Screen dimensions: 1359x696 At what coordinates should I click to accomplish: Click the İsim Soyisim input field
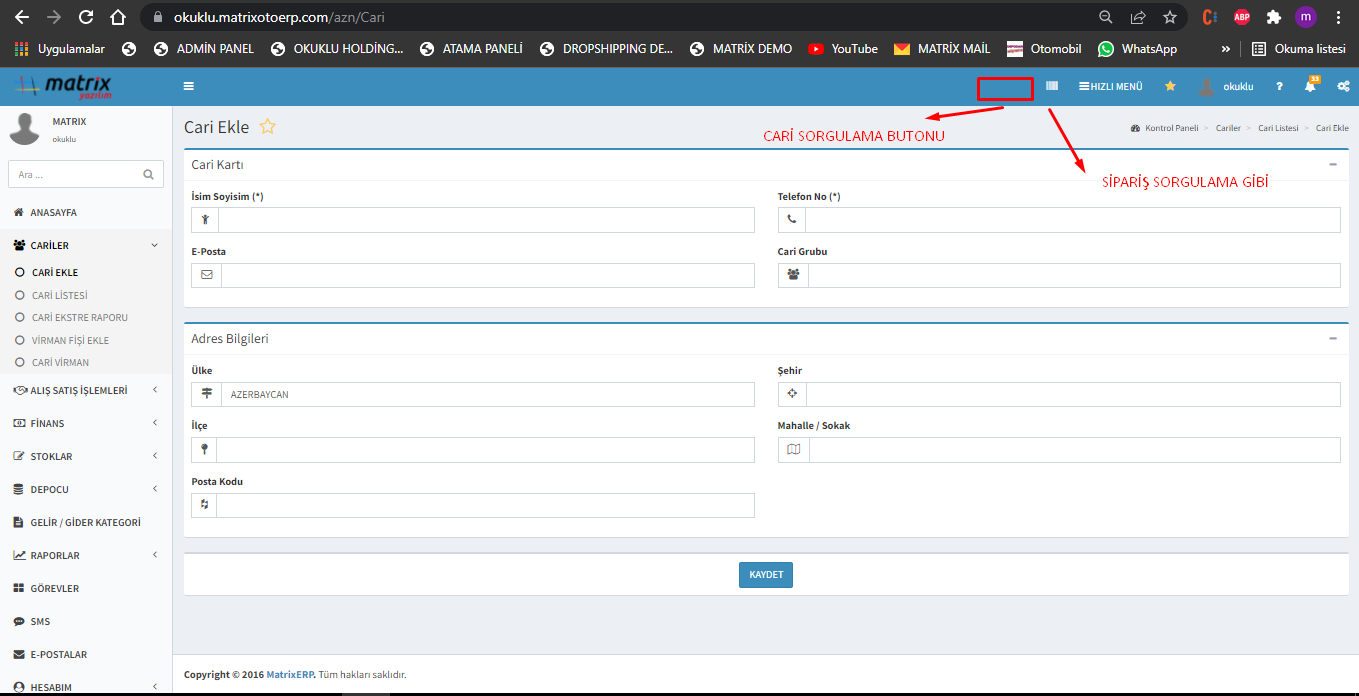coord(485,220)
